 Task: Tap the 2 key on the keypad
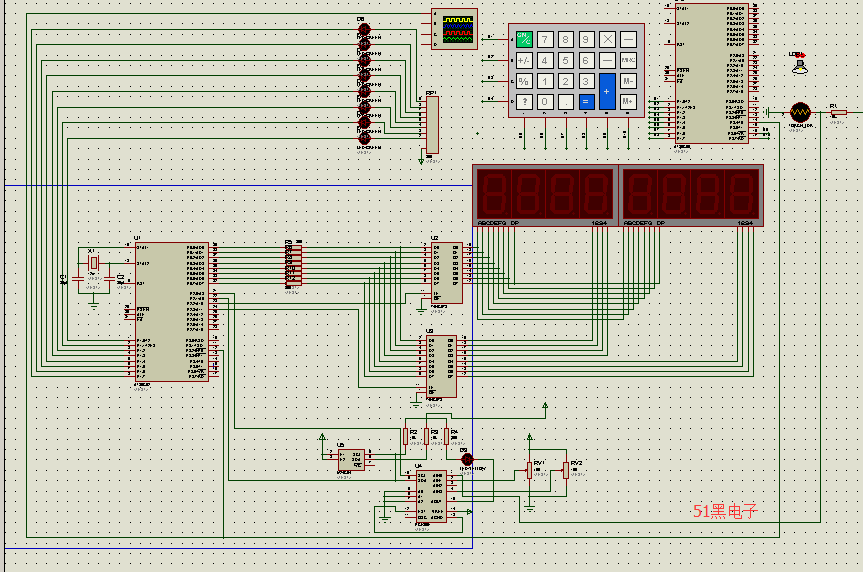coord(565,81)
